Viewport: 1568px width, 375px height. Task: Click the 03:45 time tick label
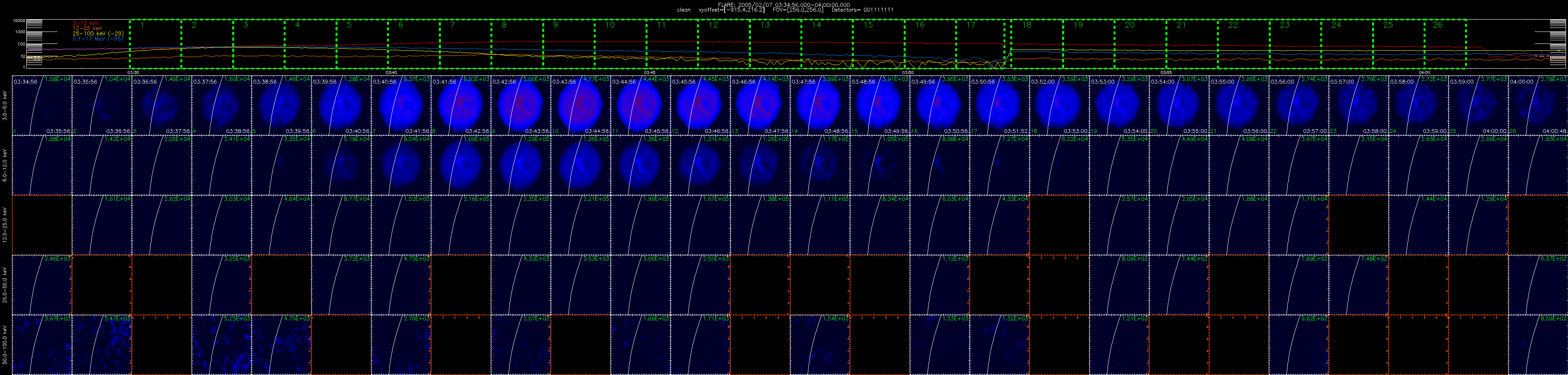point(649,72)
